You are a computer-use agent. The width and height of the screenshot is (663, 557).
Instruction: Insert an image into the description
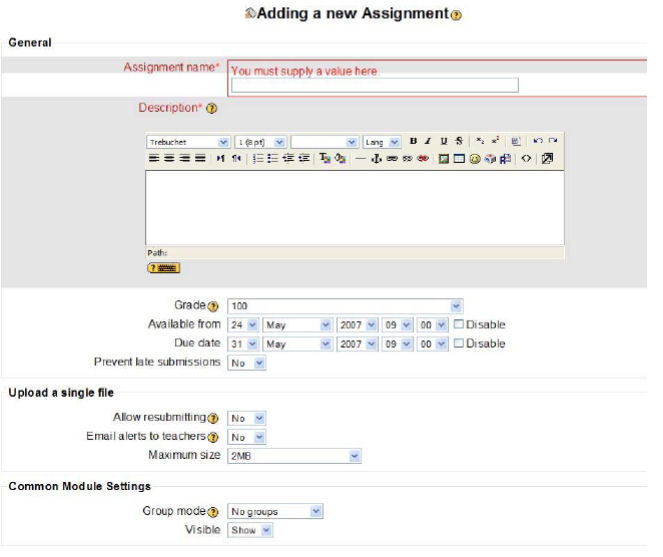tap(444, 158)
